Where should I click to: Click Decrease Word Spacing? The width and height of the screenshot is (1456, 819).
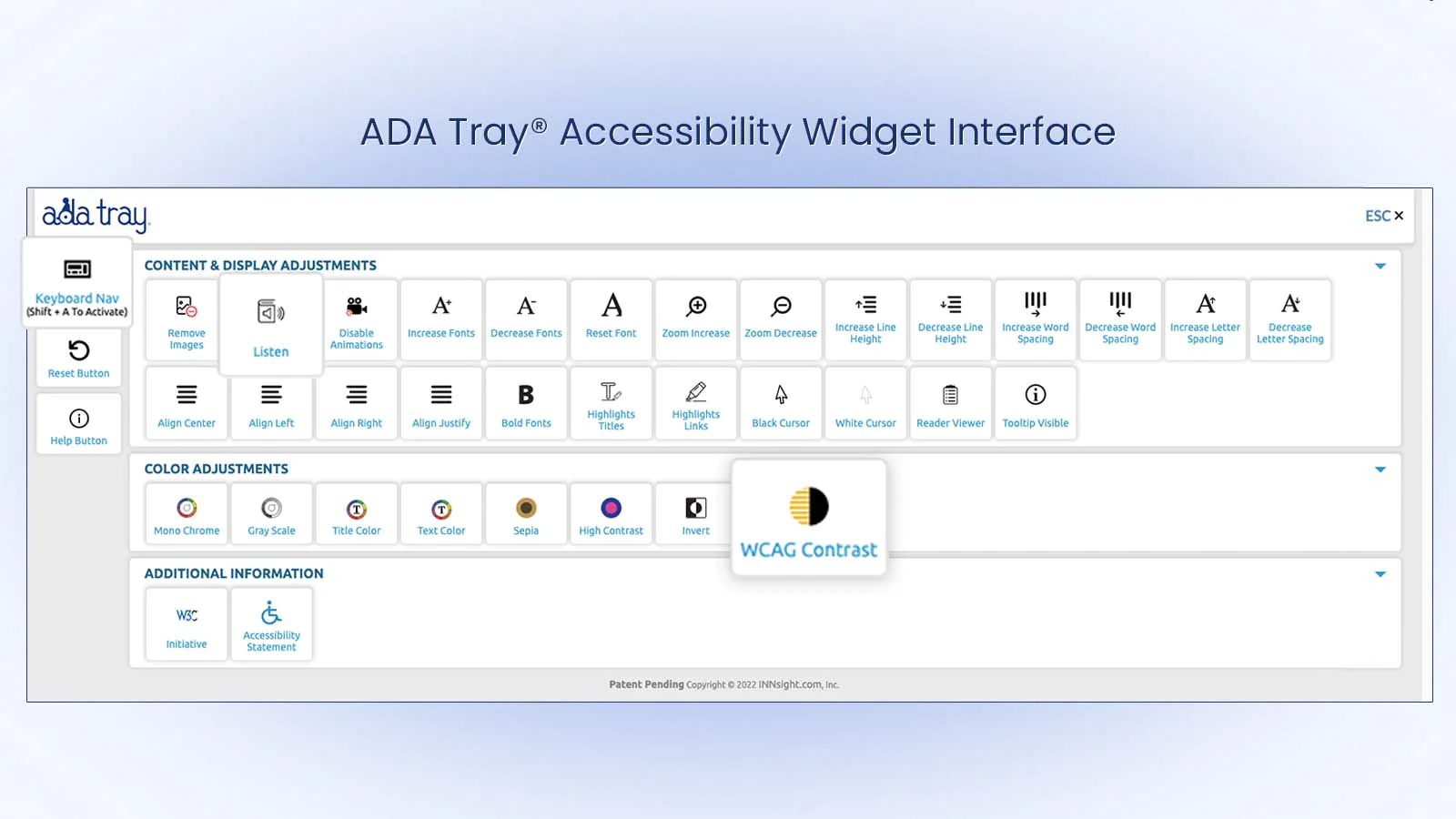(1120, 320)
